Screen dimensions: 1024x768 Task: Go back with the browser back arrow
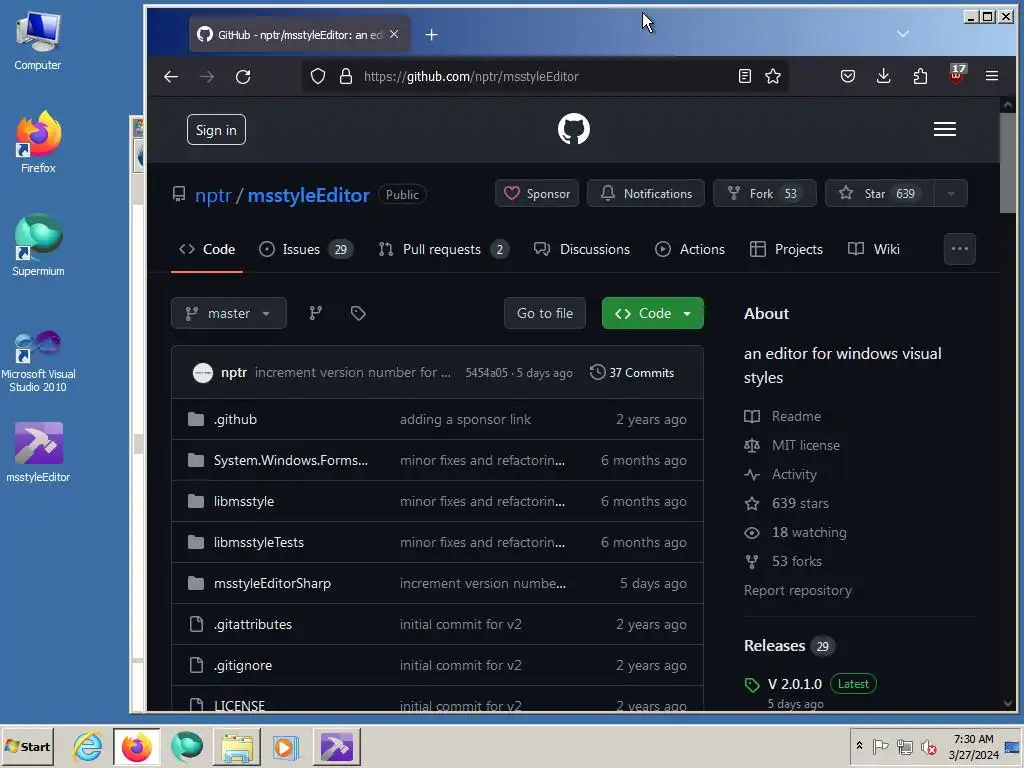point(171,76)
